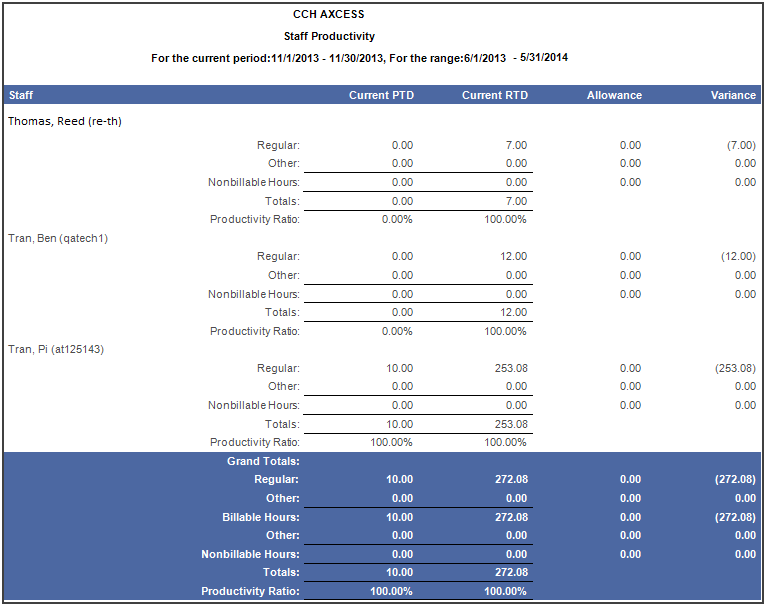765x605 pixels.
Task: Select the report period date range line
Action: pyautogui.click(x=359, y=57)
